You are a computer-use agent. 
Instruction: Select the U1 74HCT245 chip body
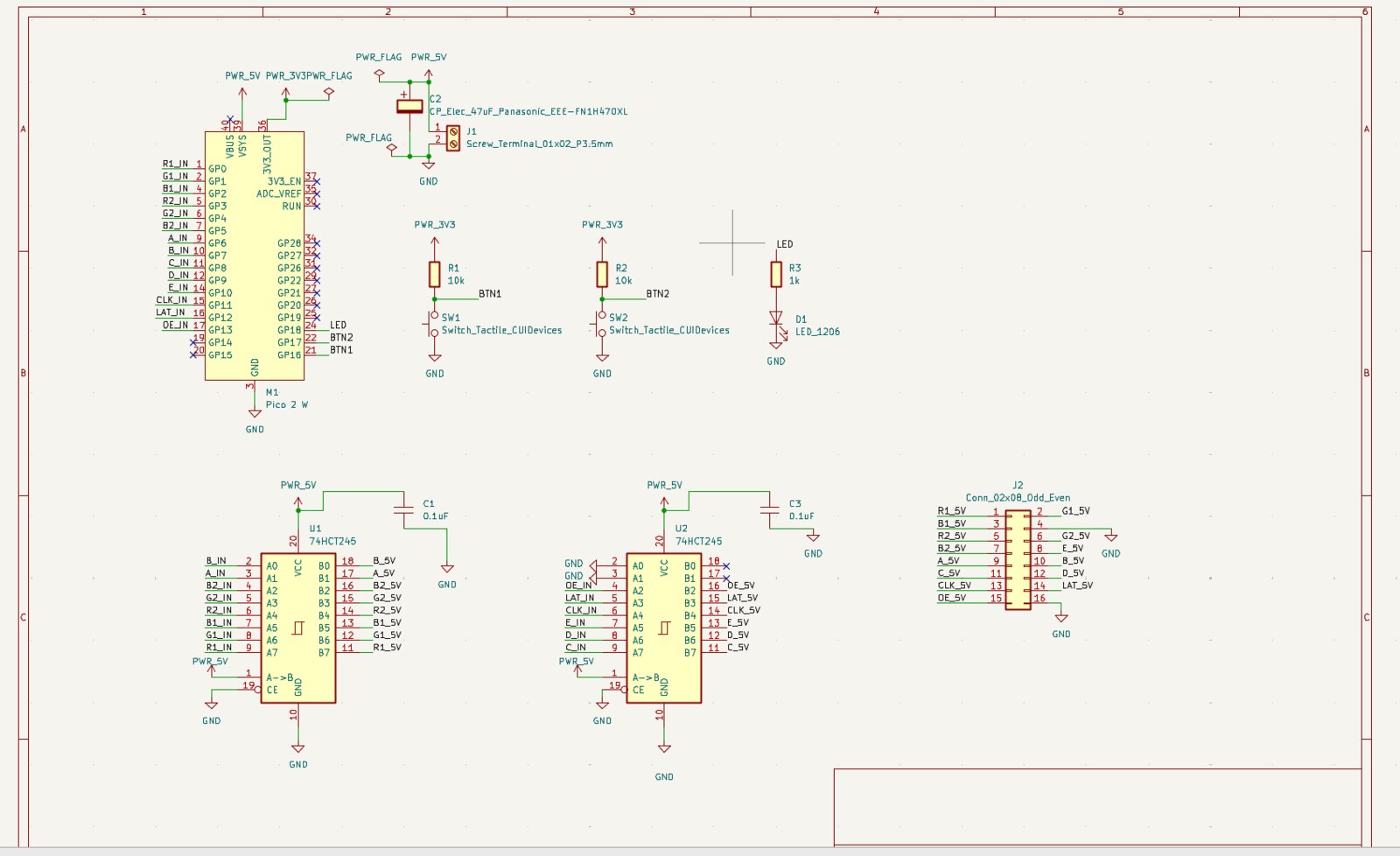point(298,628)
